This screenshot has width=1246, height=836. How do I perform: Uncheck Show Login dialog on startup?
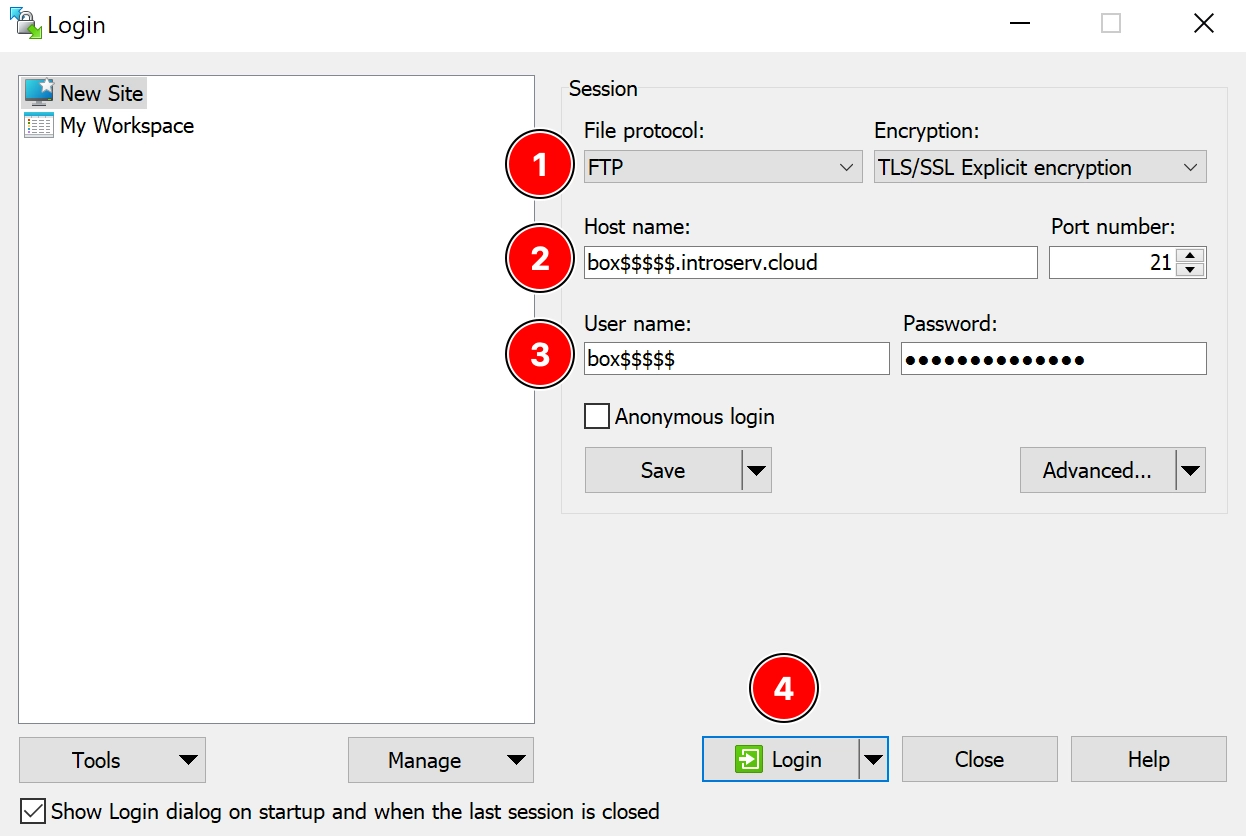click(34, 811)
